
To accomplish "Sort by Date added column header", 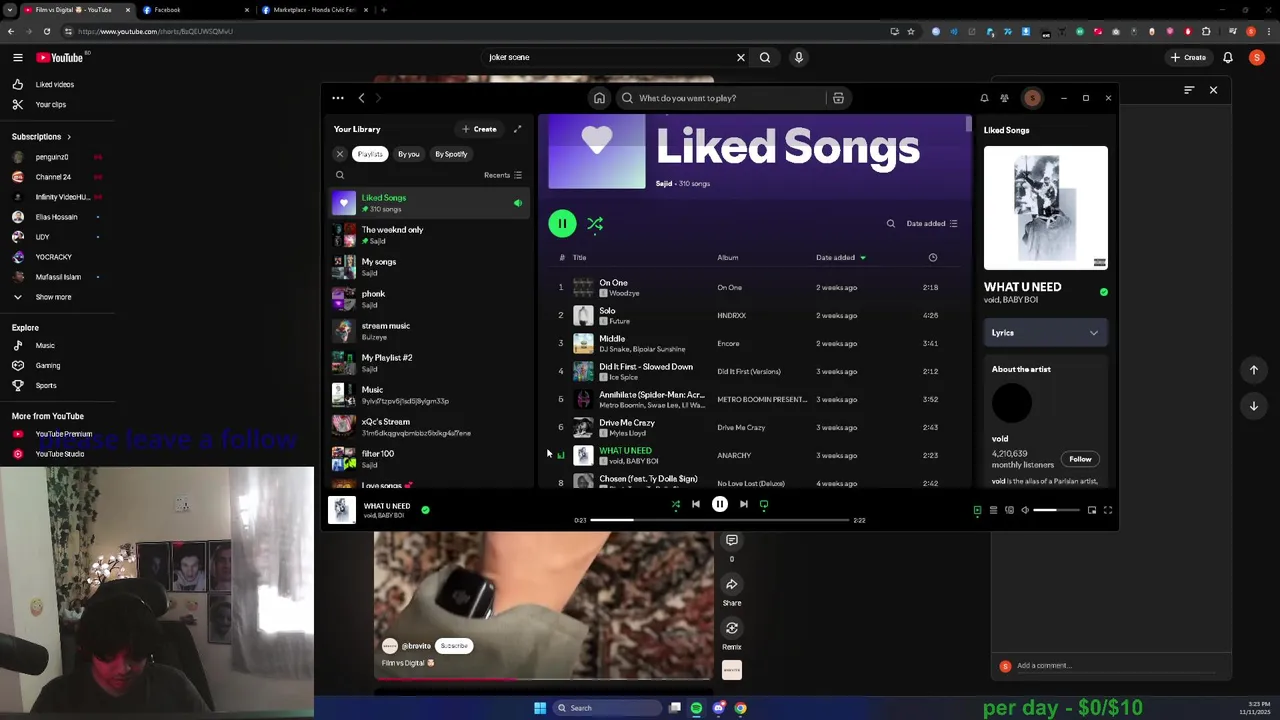I will [840, 258].
